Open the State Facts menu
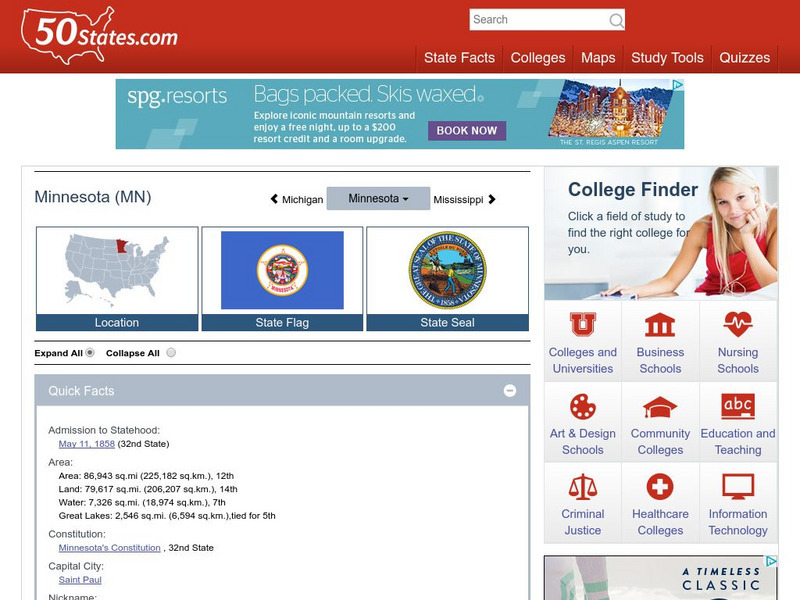The width and height of the screenshot is (800, 600). click(459, 58)
